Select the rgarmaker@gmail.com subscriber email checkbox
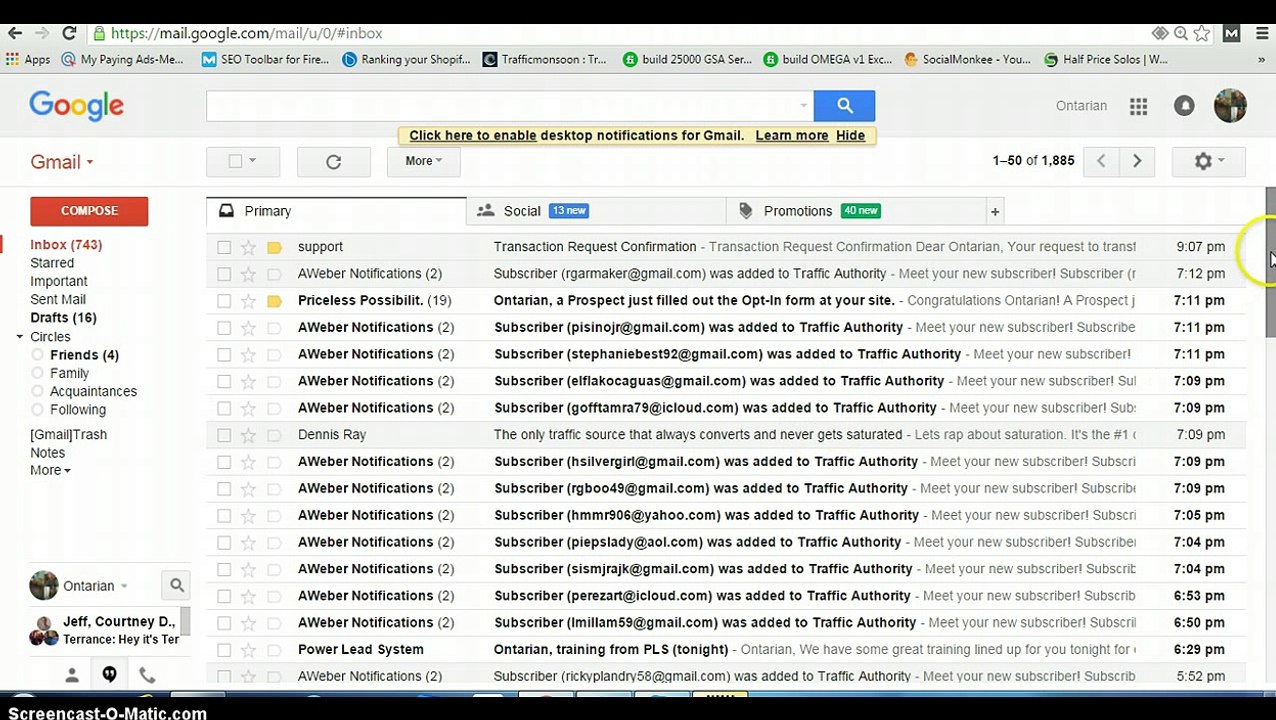This screenshot has width=1276, height=720. point(224,274)
